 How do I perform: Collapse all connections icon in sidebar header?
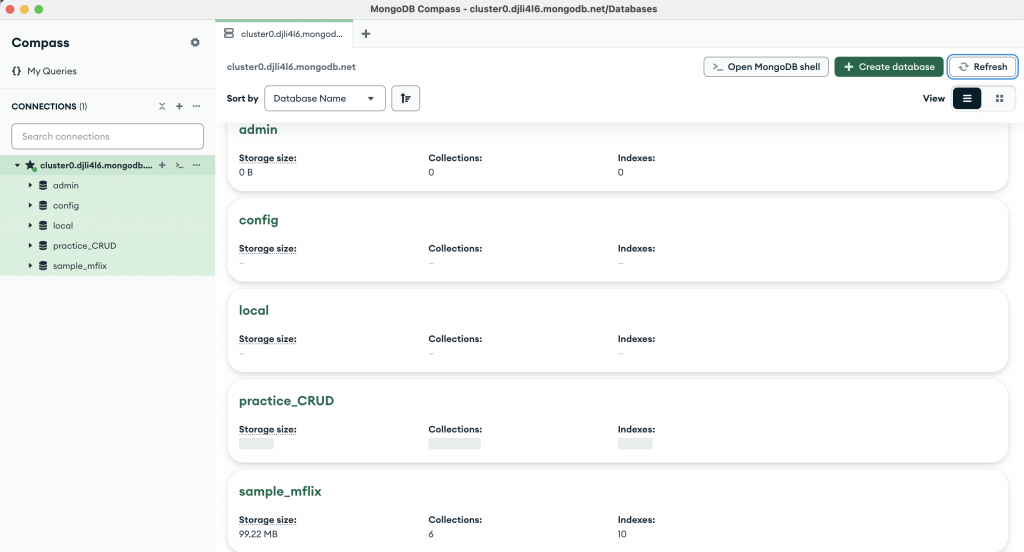click(x=162, y=106)
